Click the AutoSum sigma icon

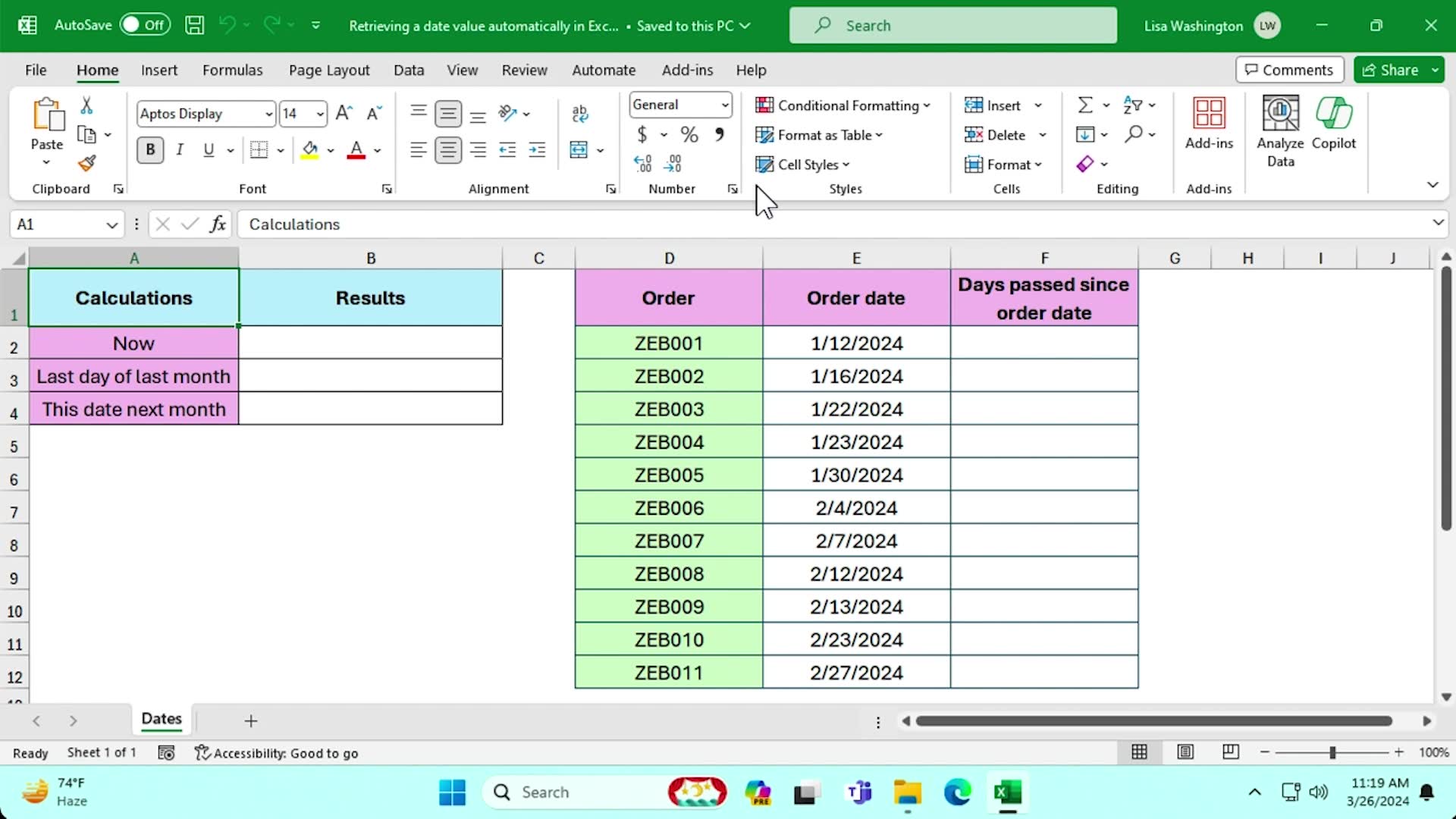click(x=1085, y=105)
